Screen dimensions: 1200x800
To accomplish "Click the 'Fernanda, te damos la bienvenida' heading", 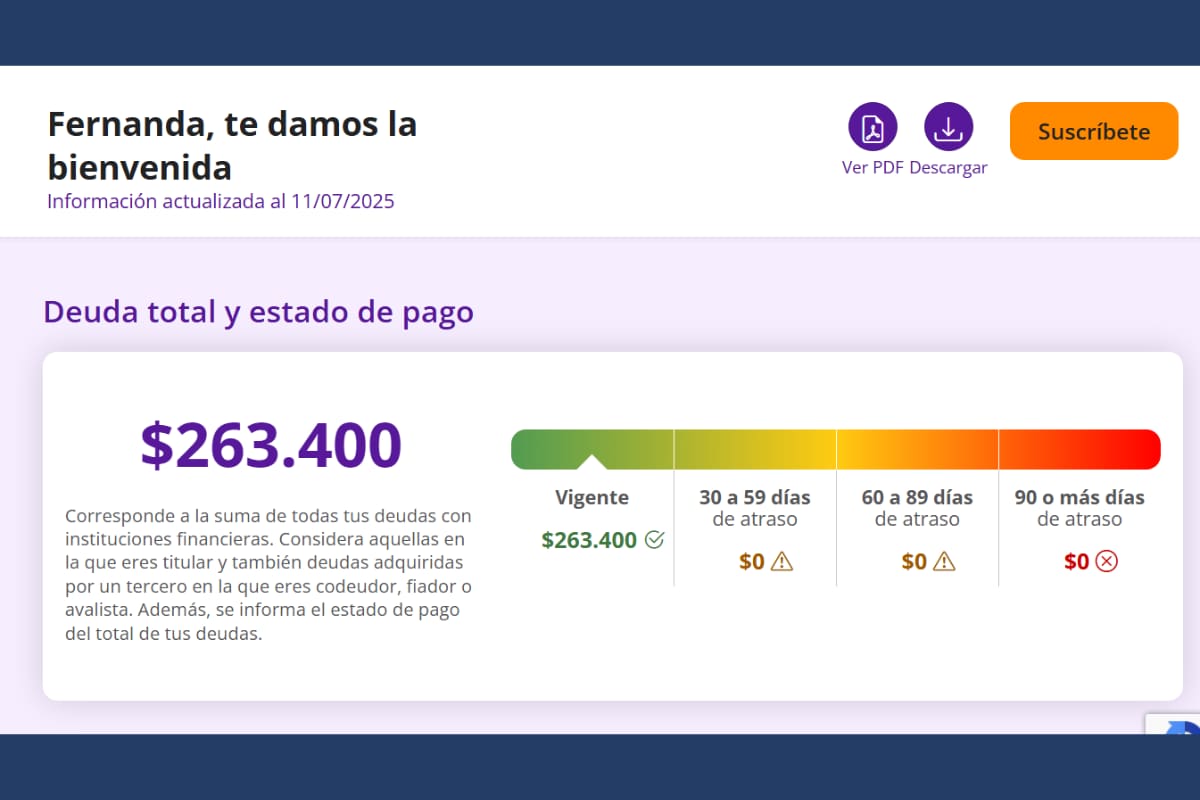I will [232, 145].
